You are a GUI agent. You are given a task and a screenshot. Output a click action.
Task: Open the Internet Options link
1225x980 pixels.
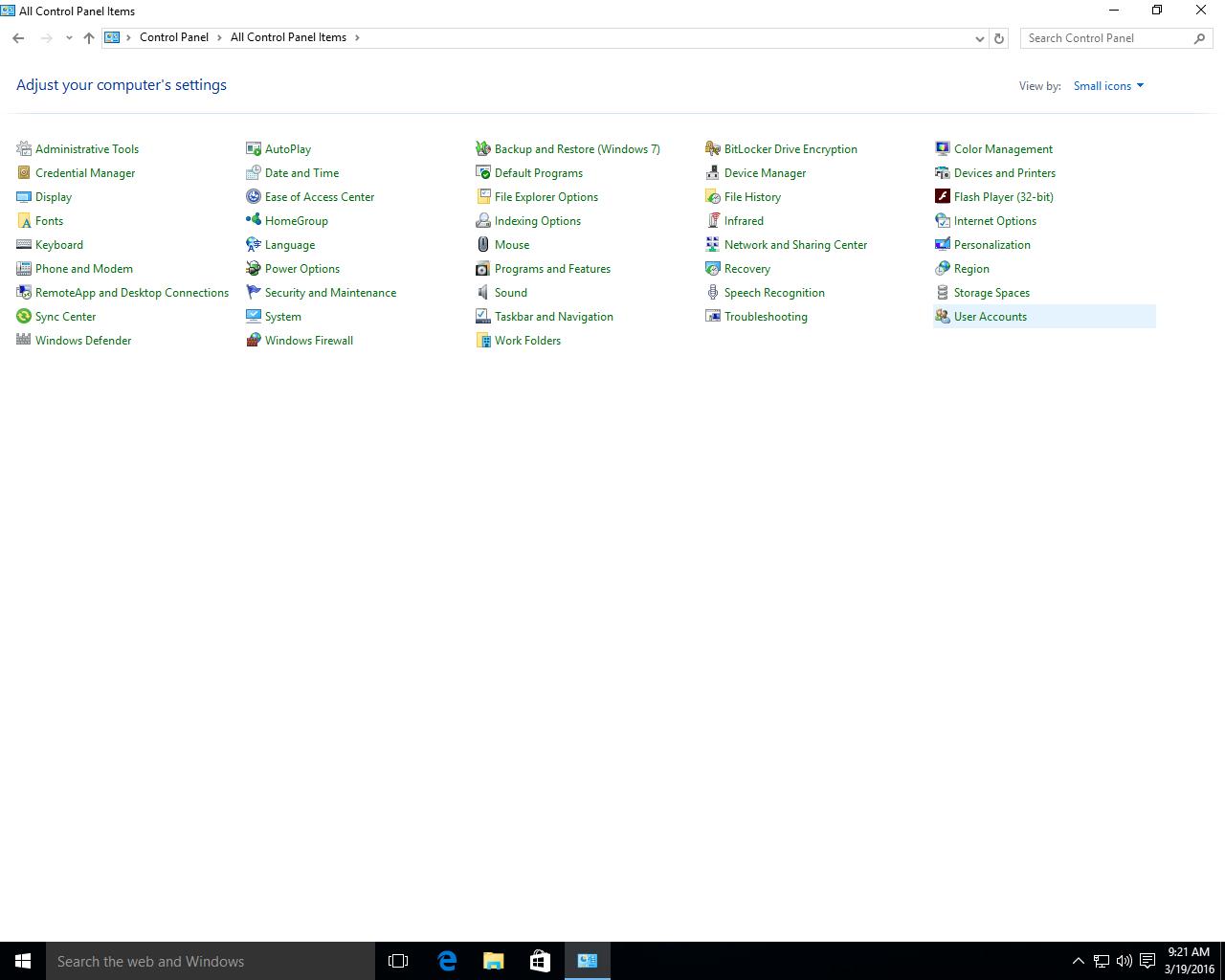click(995, 221)
